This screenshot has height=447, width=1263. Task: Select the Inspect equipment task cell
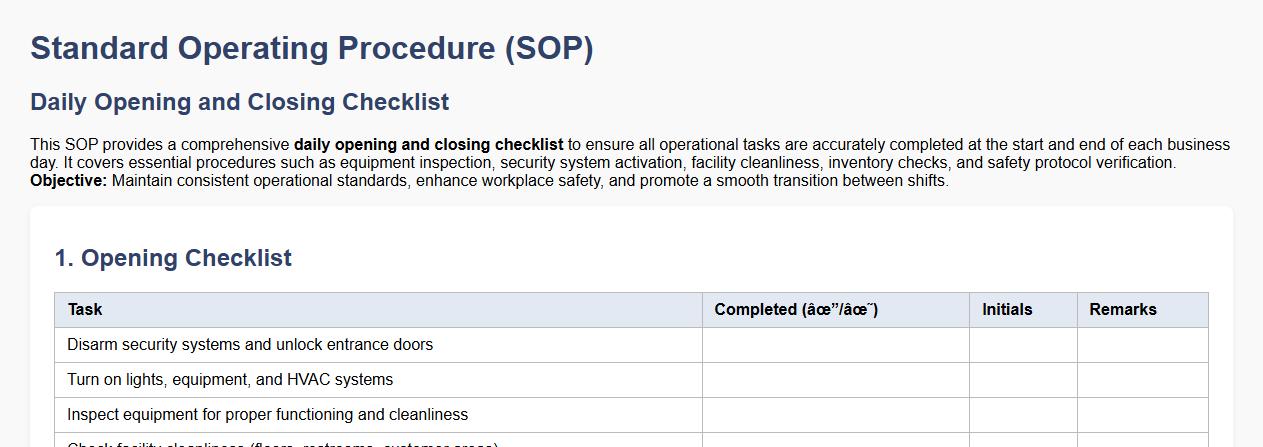267,415
